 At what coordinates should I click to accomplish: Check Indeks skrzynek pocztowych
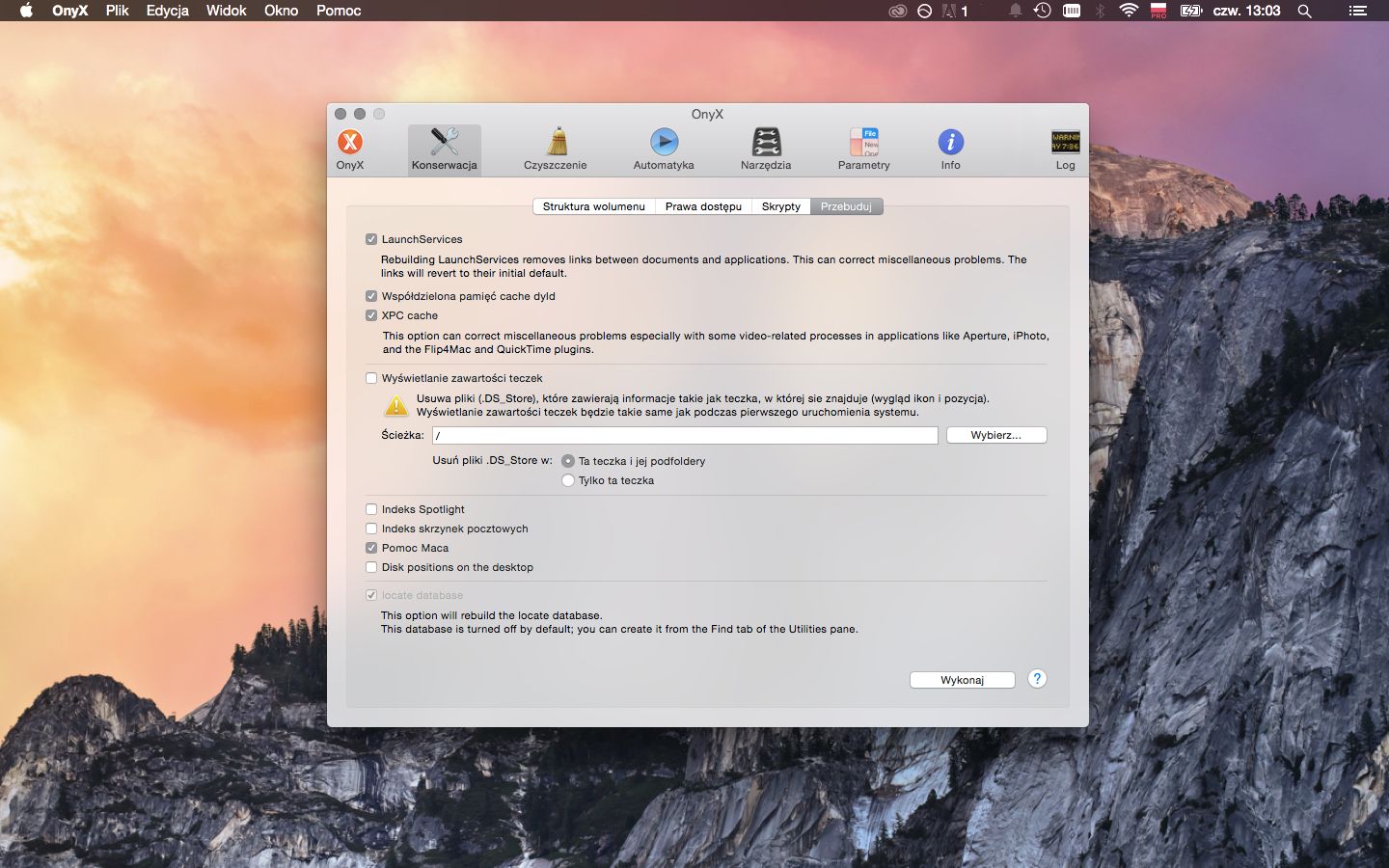coord(371,529)
